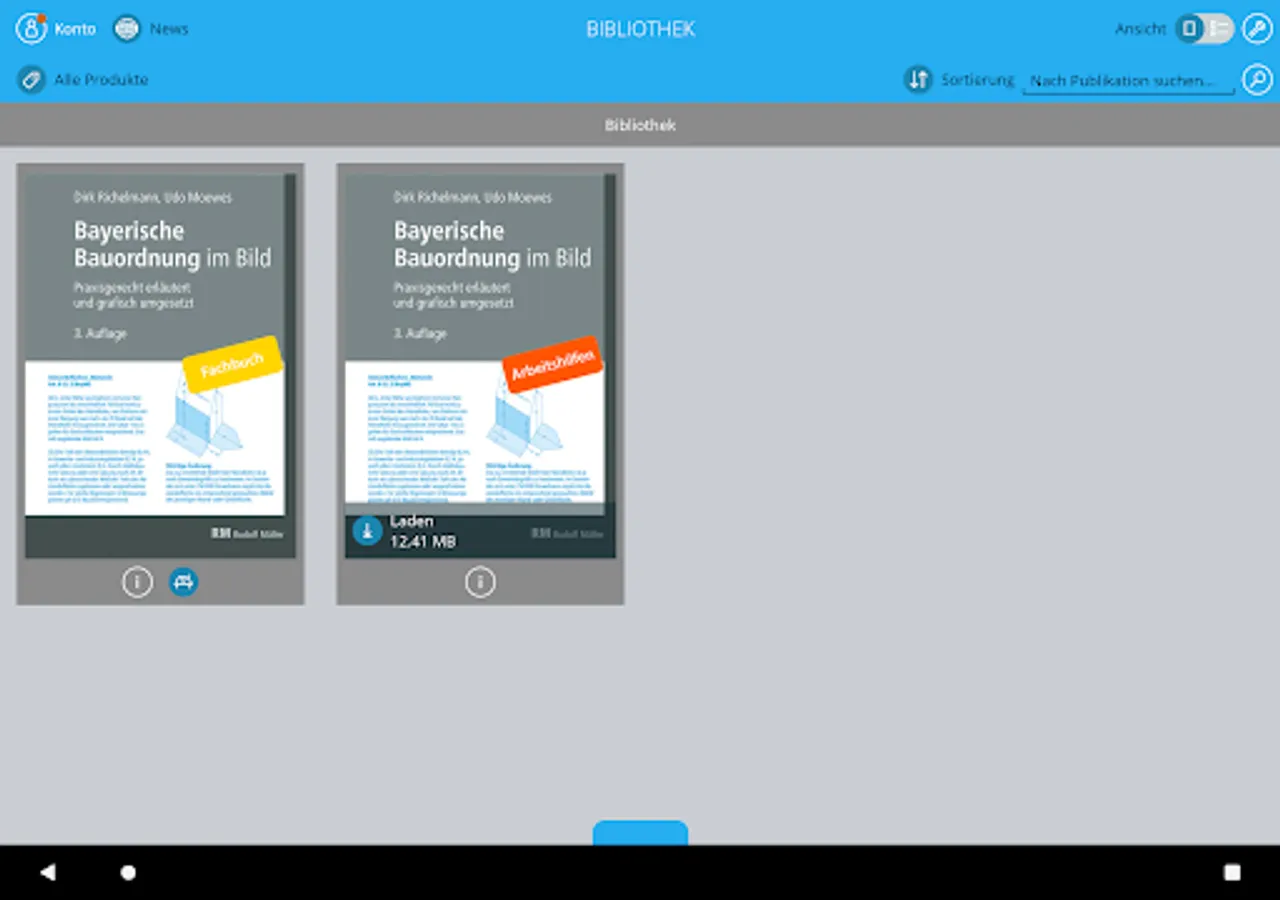The width and height of the screenshot is (1280, 900).
Task: Click the top-right magnifier key icon
Action: point(1257,28)
